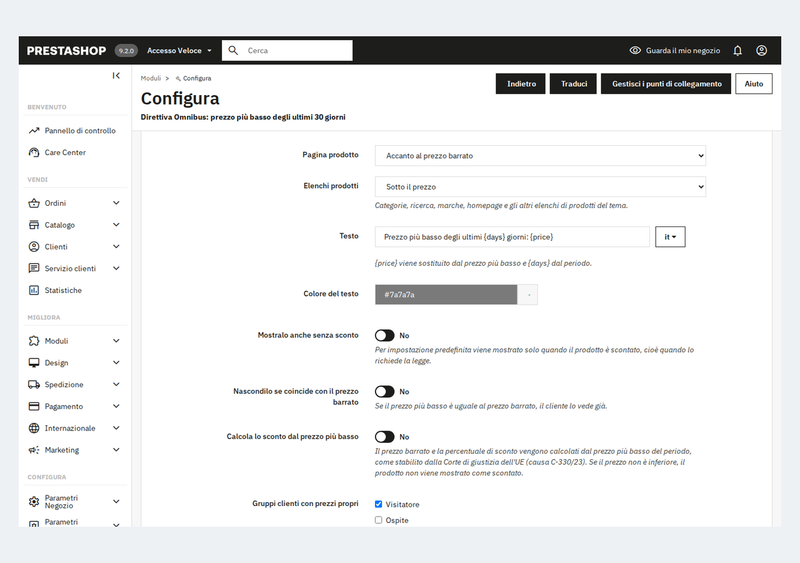Click the Ordini basket icon
Viewport: 800px width, 563px height.
[34, 203]
